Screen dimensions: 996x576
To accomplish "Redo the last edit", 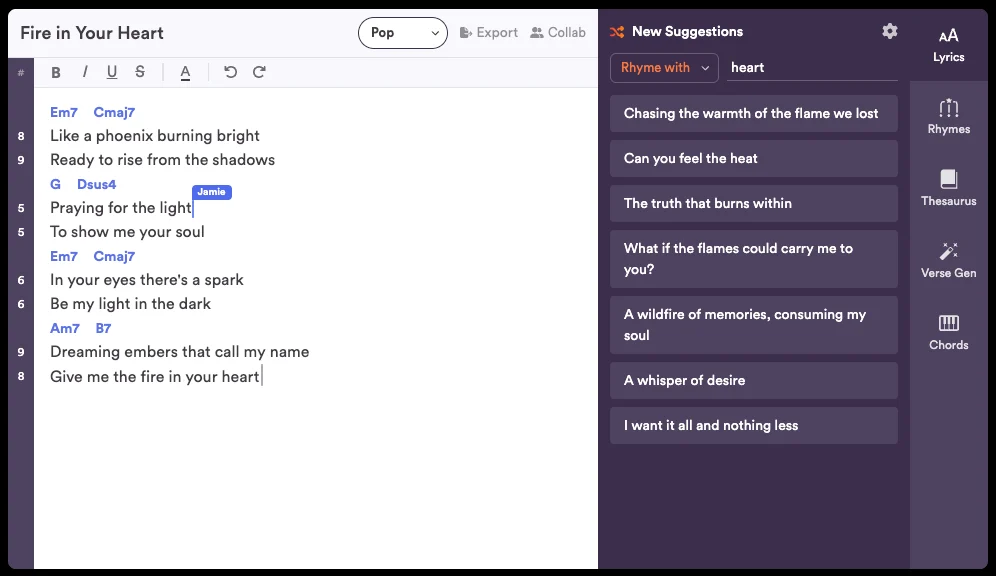I will click(259, 72).
